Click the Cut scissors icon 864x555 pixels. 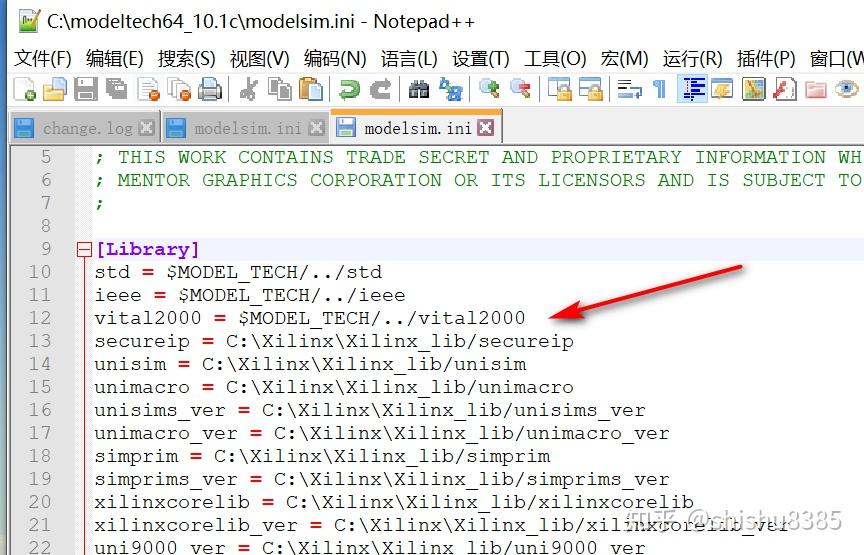tap(249, 89)
